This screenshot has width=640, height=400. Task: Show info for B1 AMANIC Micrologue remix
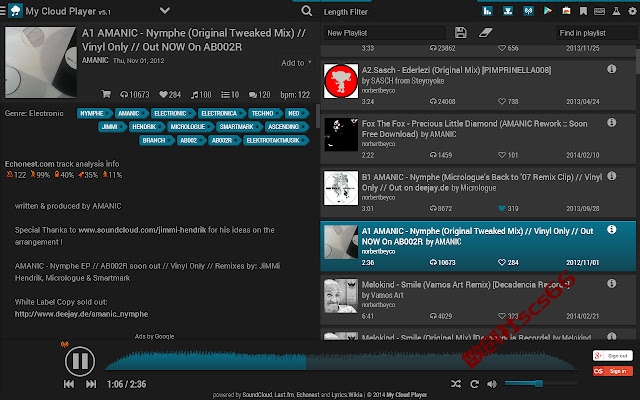(x=611, y=176)
